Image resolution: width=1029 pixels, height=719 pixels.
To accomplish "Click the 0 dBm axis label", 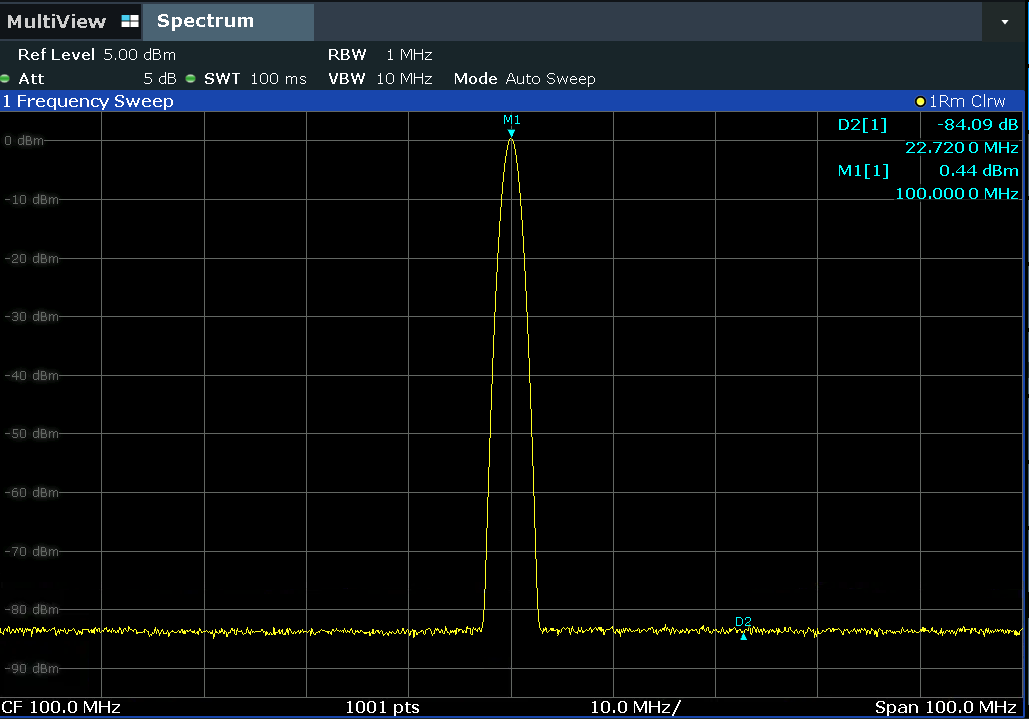I will point(24,141).
